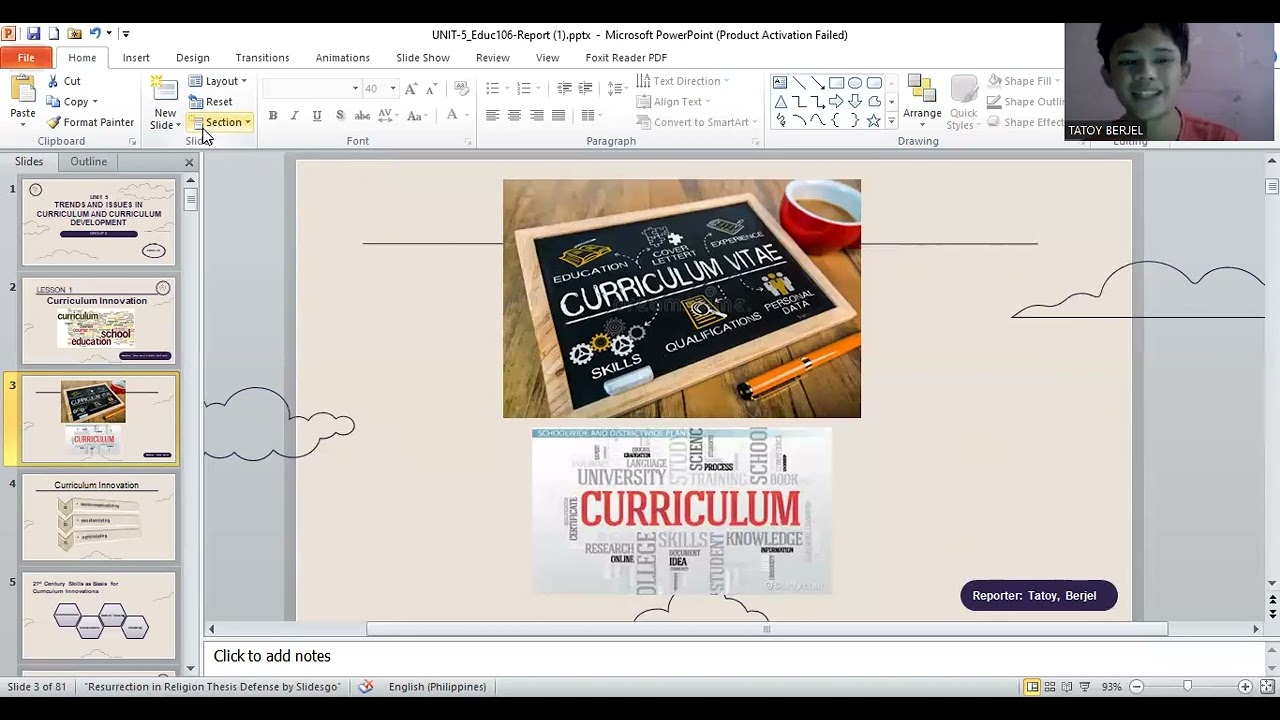Open the Align Text dropdown
The image size is (1280, 720).
[x=674, y=102]
